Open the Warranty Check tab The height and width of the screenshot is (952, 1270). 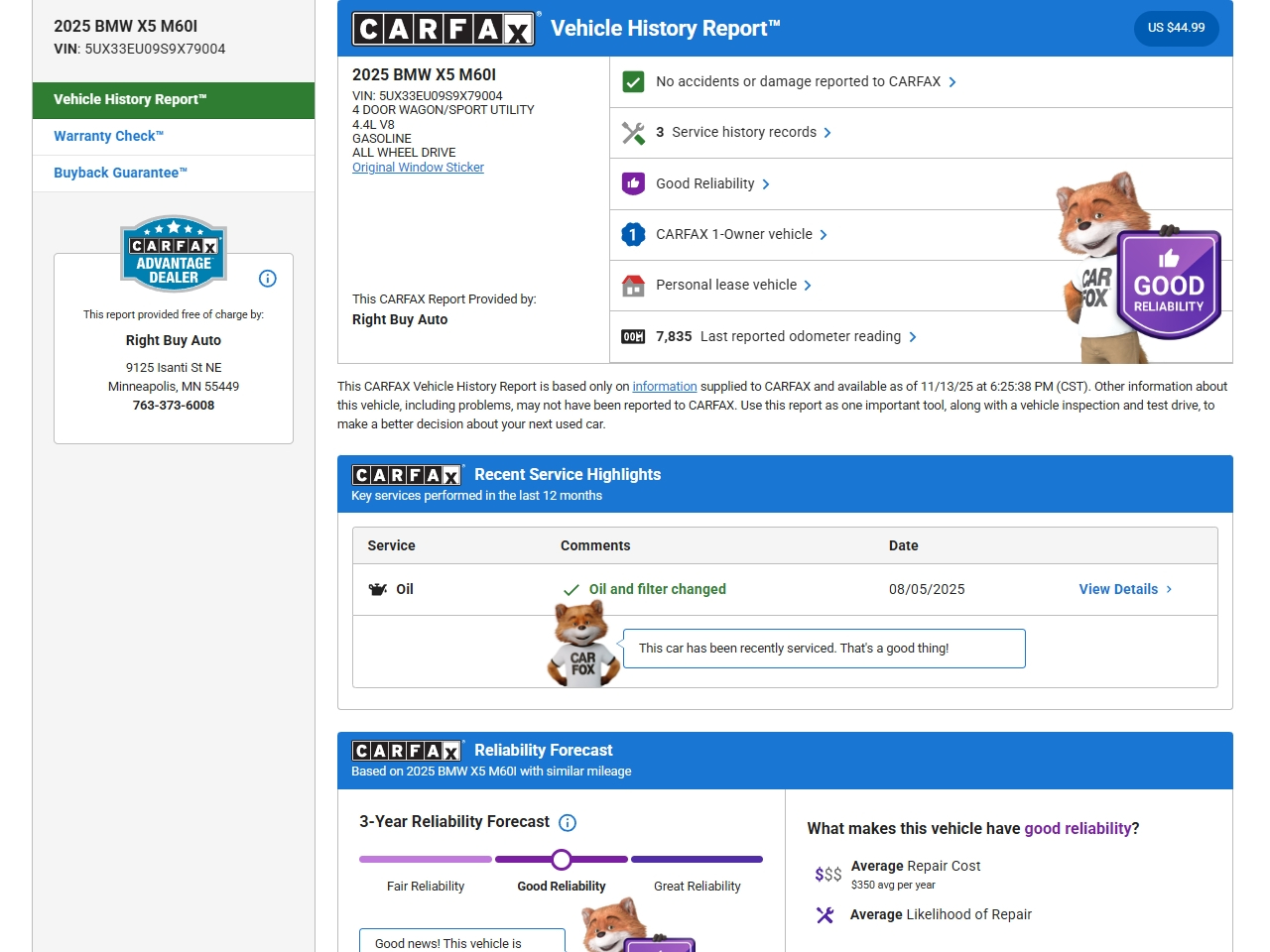109,137
